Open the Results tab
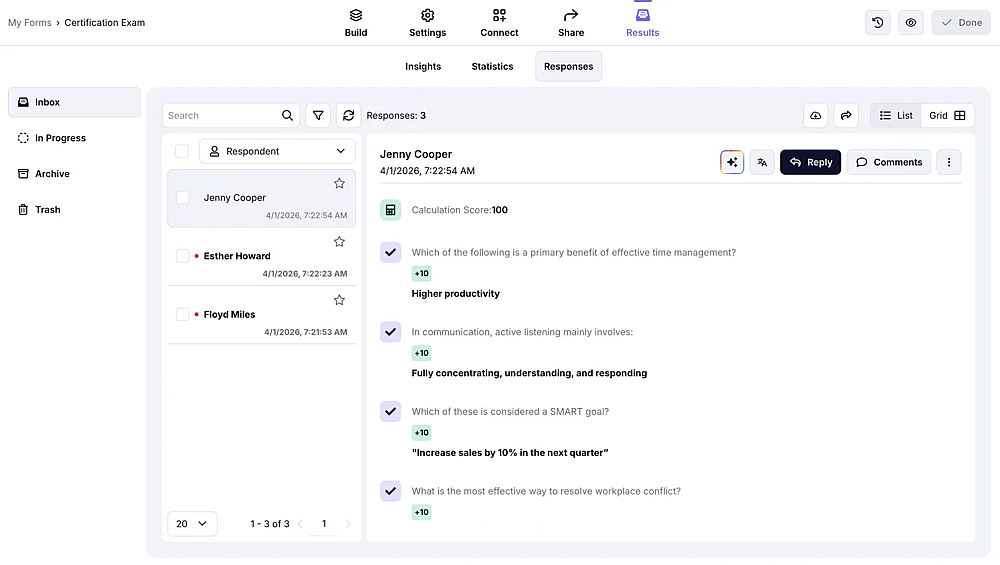 (642, 23)
